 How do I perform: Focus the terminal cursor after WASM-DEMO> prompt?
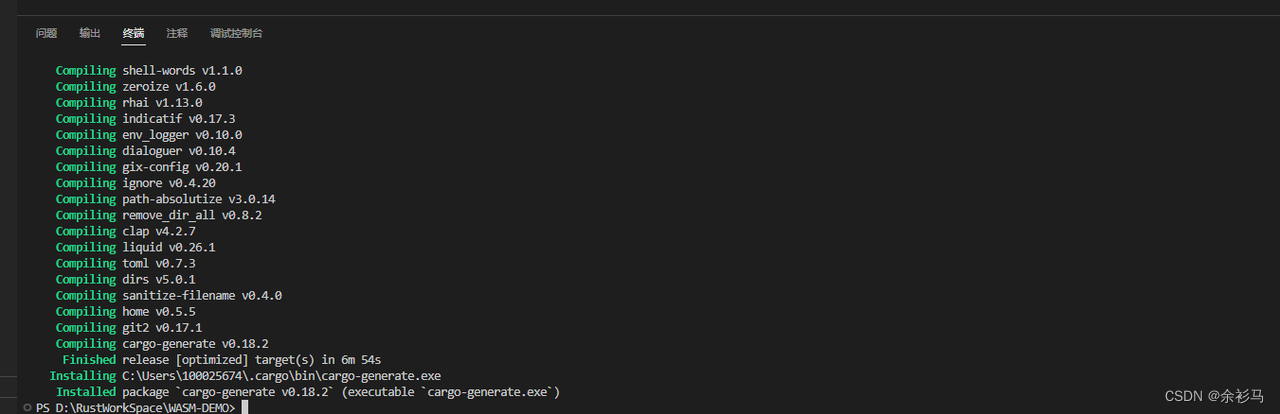[244, 408]
